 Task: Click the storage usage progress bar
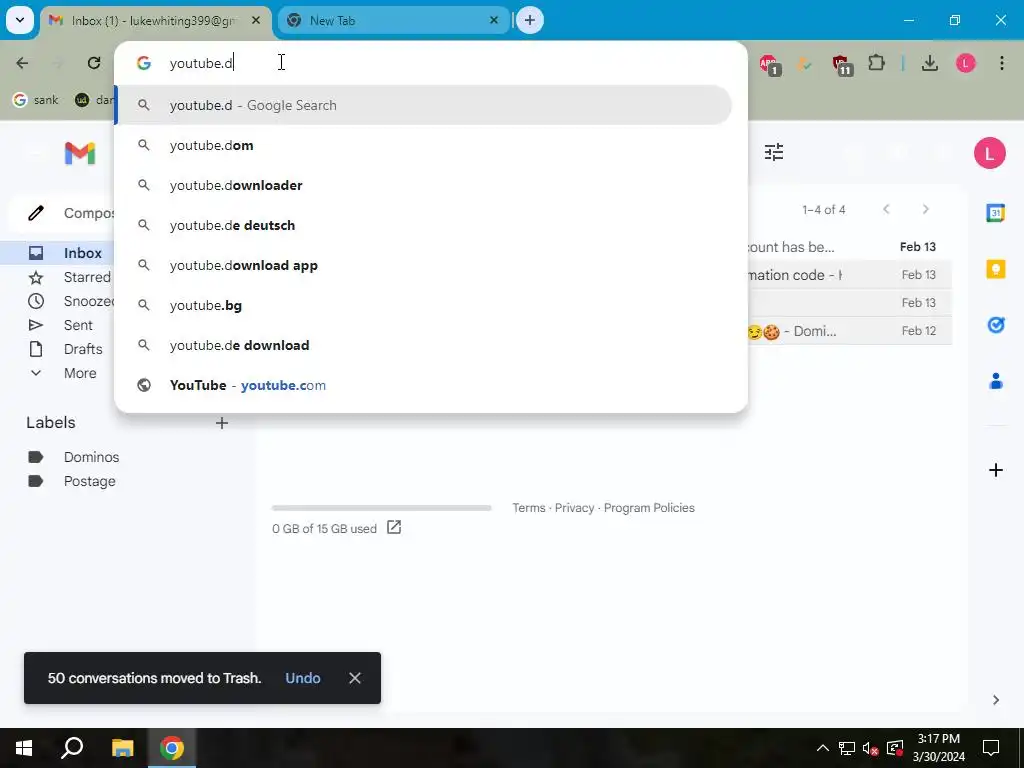tap(381, 508)
